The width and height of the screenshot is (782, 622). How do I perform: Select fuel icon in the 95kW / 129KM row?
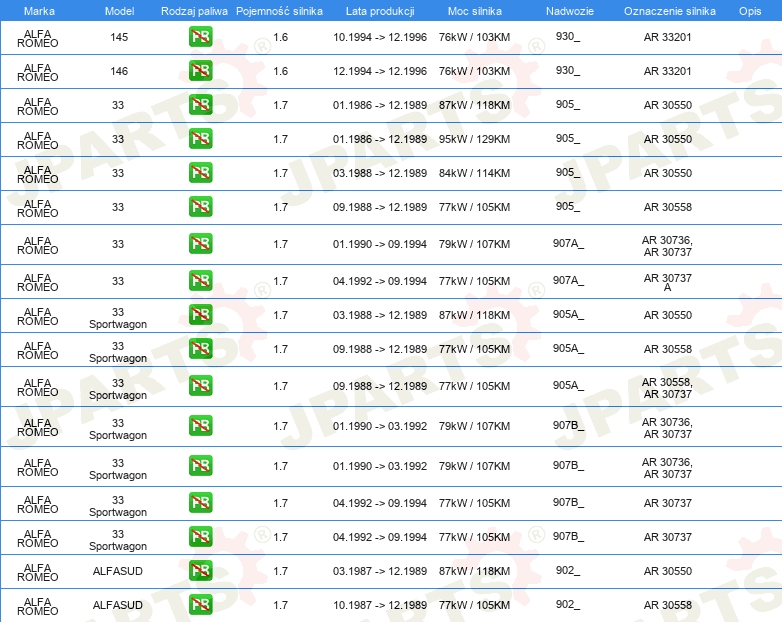200,139
